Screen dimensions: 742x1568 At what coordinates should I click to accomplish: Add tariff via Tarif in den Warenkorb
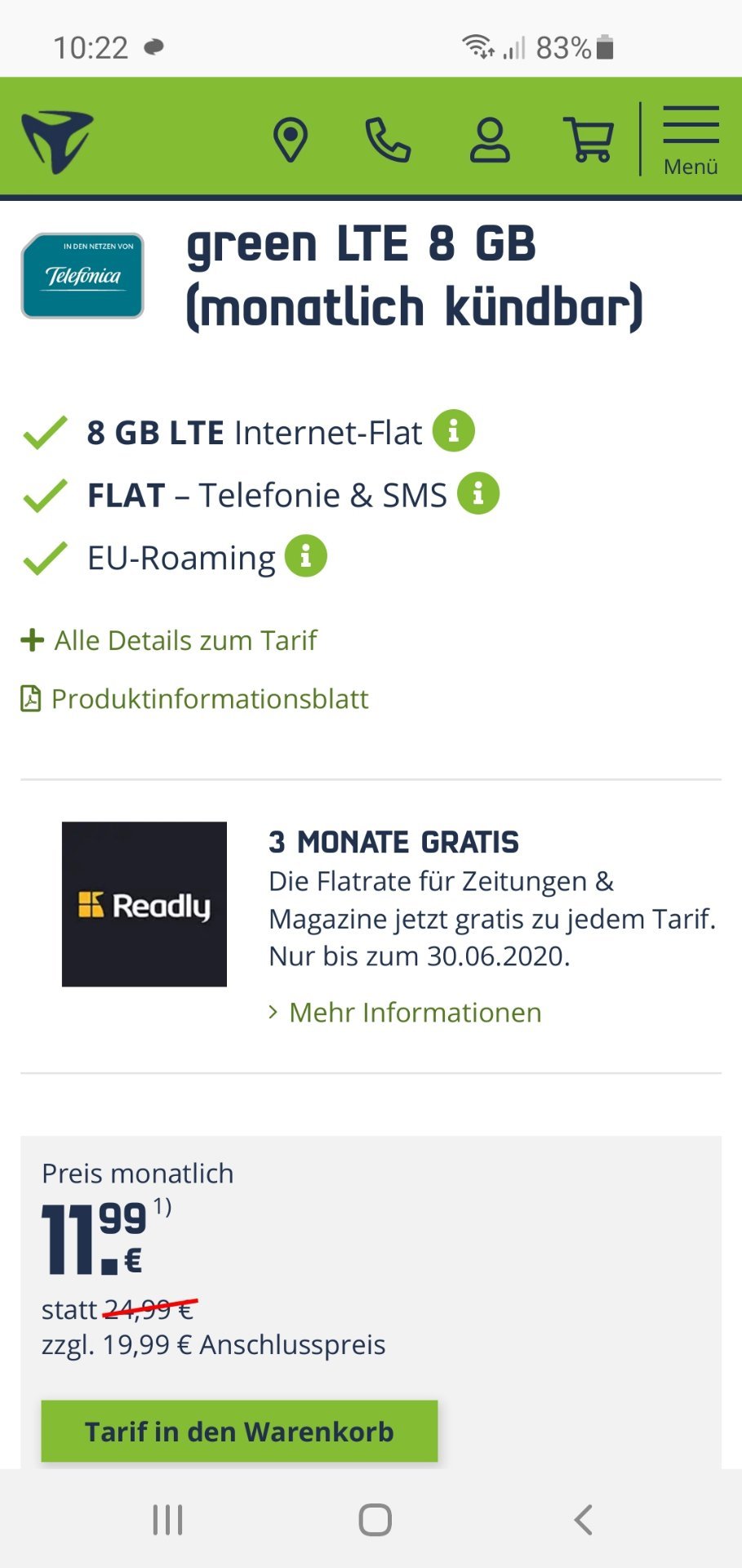(239, 1432)
